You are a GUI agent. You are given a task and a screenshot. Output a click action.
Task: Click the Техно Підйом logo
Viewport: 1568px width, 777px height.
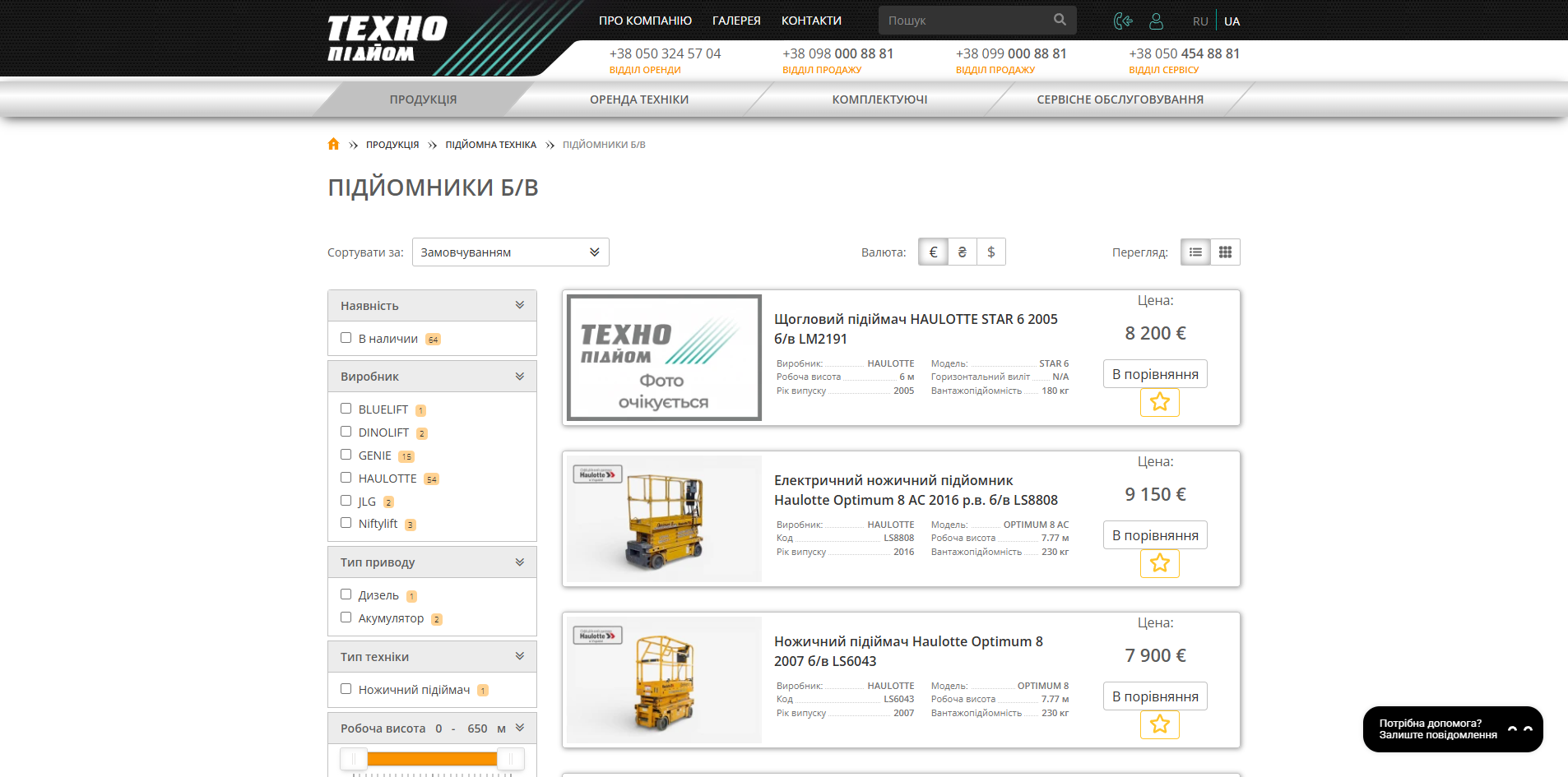387,38
